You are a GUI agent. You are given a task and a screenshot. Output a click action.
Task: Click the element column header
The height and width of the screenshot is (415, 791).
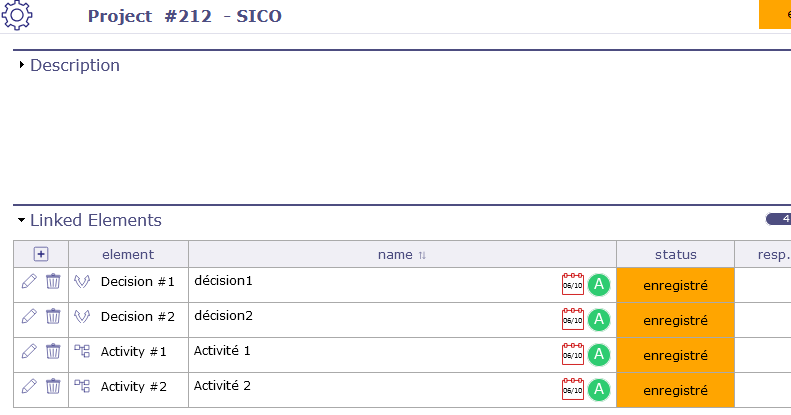(x=128, y=255)
